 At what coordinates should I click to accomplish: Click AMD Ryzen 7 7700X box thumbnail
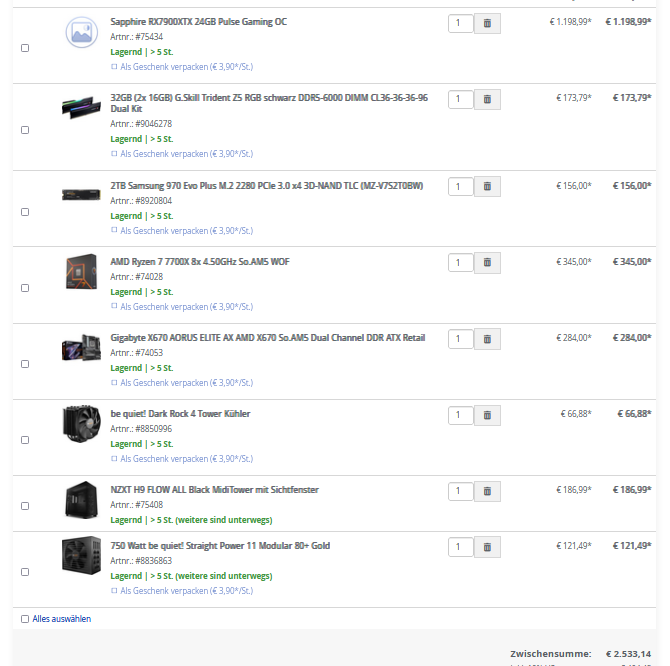81,272
